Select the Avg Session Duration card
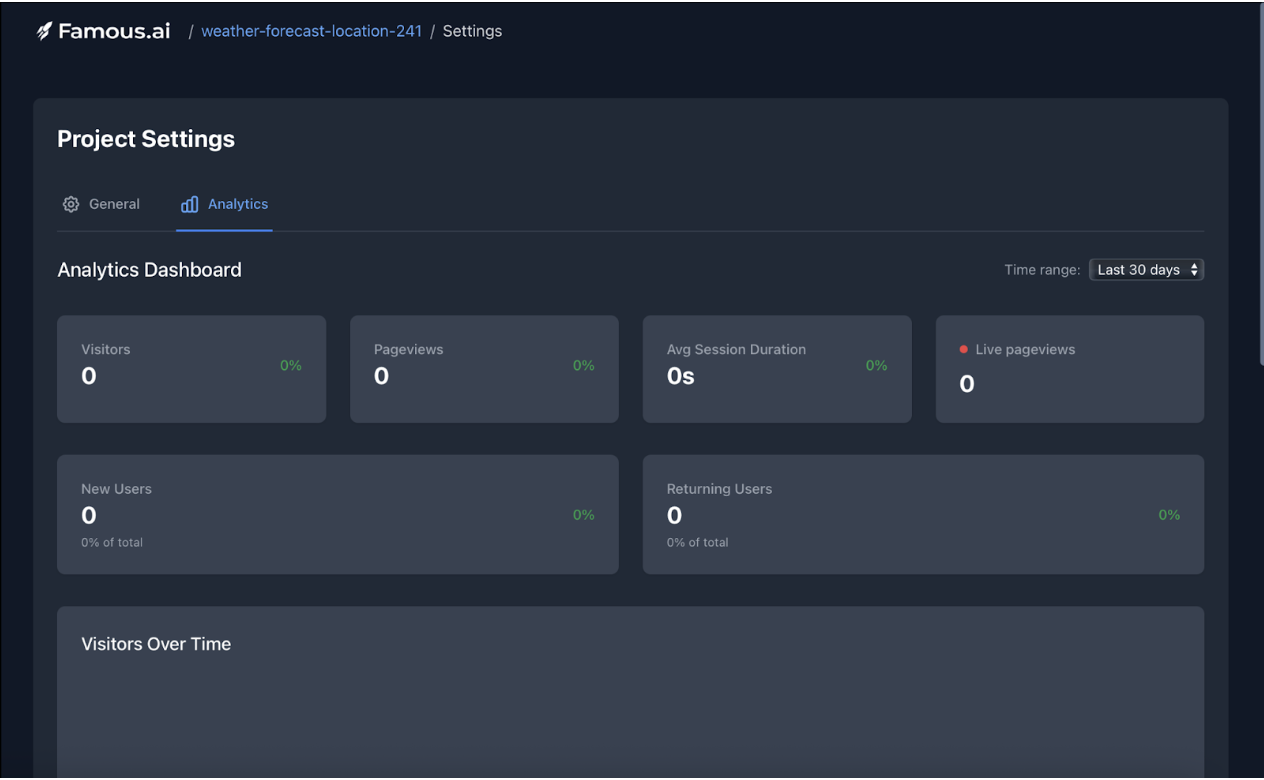The image size is (1264, 780). 777,369
